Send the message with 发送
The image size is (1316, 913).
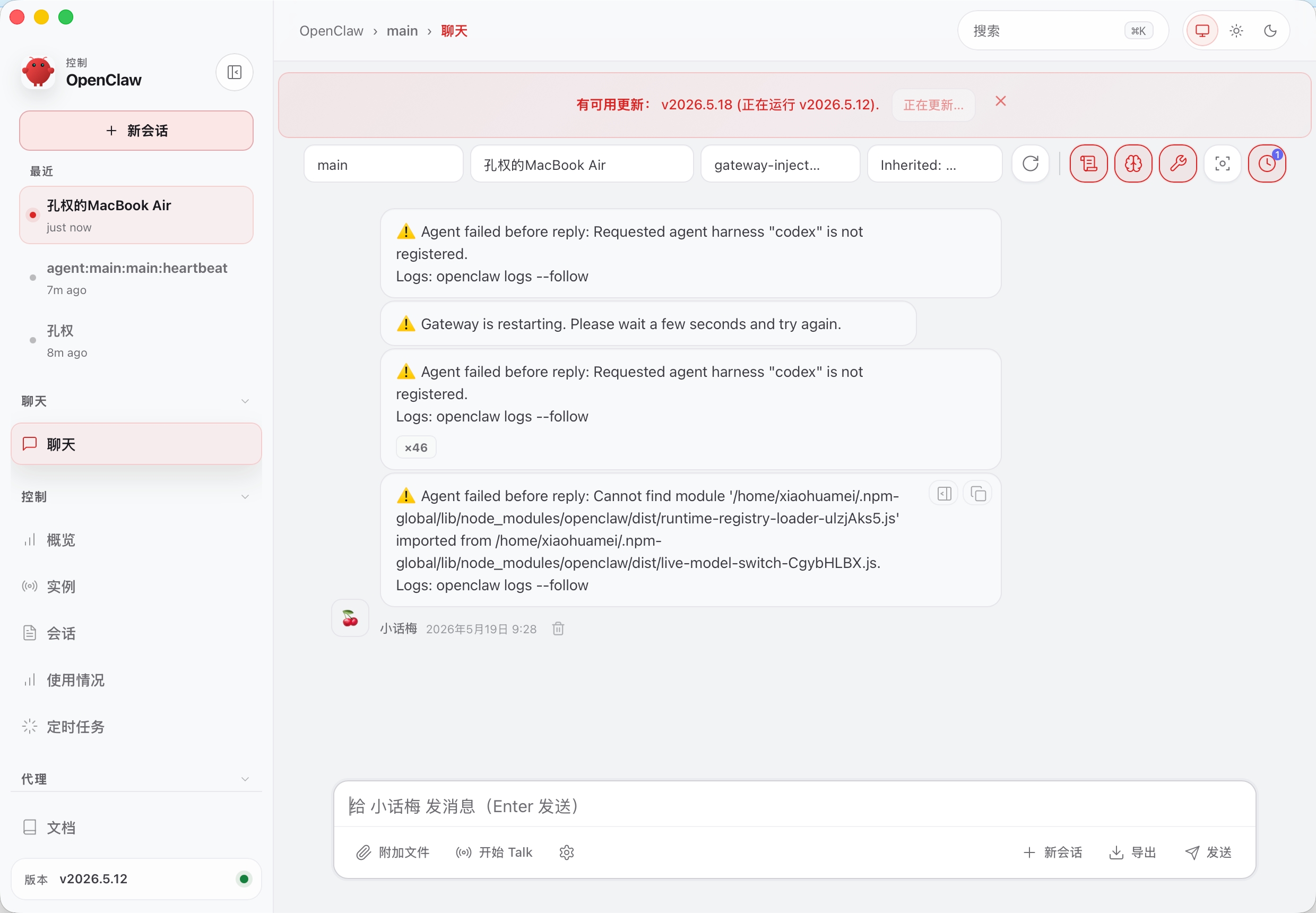pos(1208,852)
